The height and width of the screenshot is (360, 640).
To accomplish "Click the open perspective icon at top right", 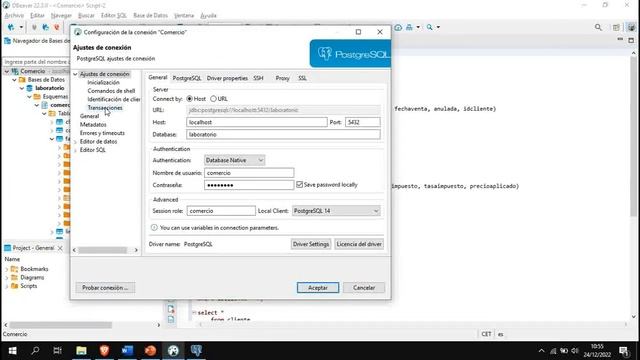I will coord(616,27).
